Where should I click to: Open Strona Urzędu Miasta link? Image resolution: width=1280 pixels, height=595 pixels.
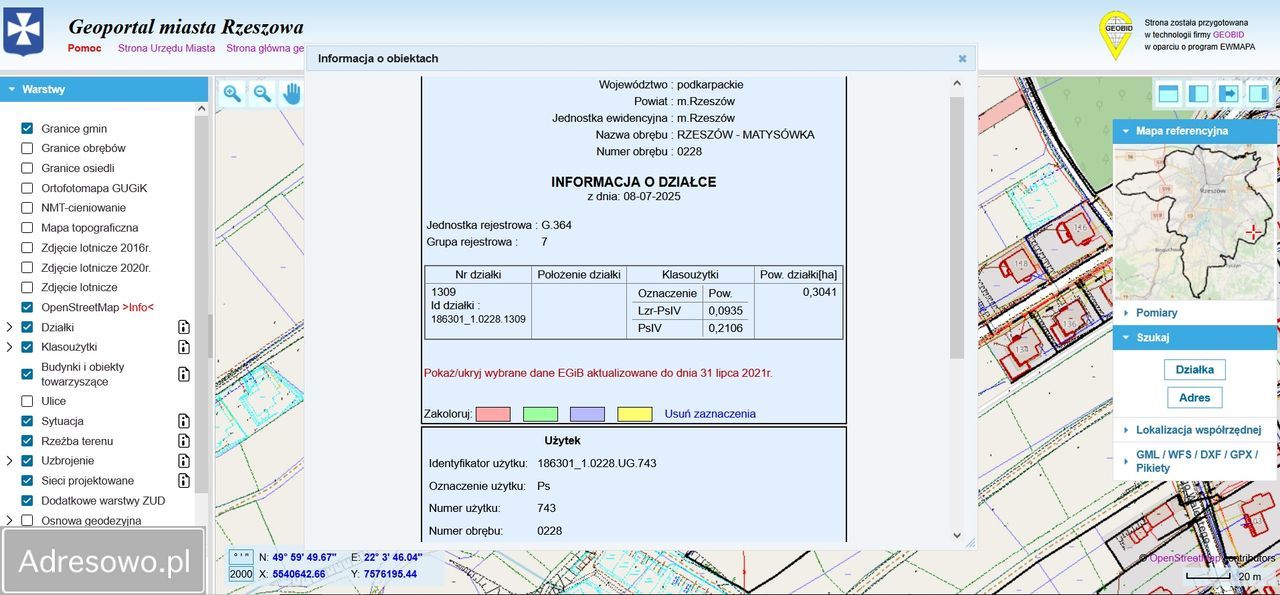pyautogui.click(x=166, y=48)
